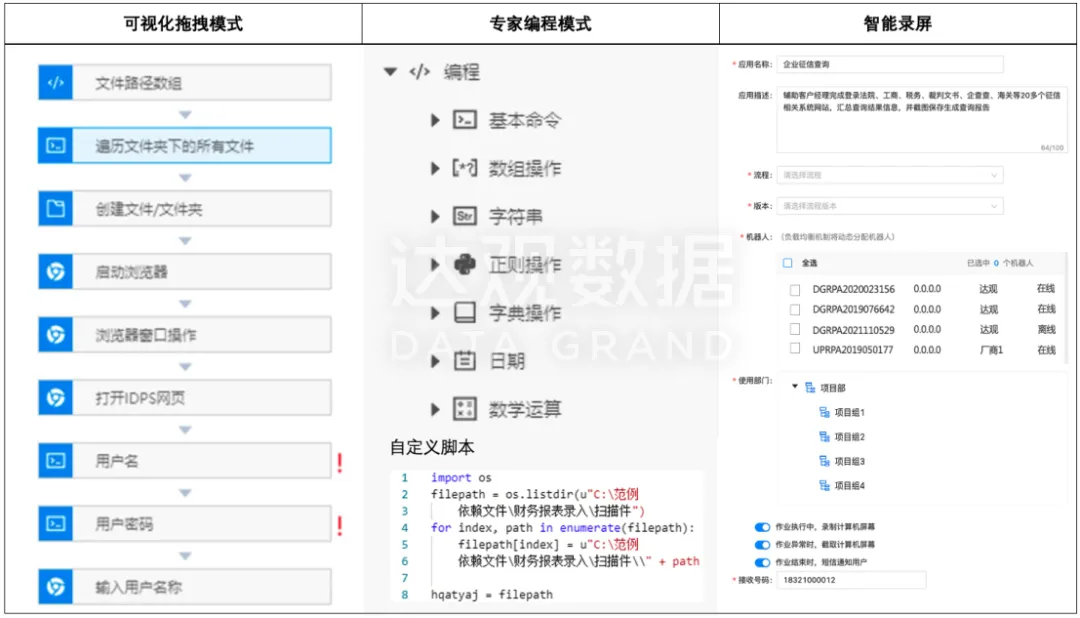
Task: Select 项目组3 in department tree
Action: (848, 461)
